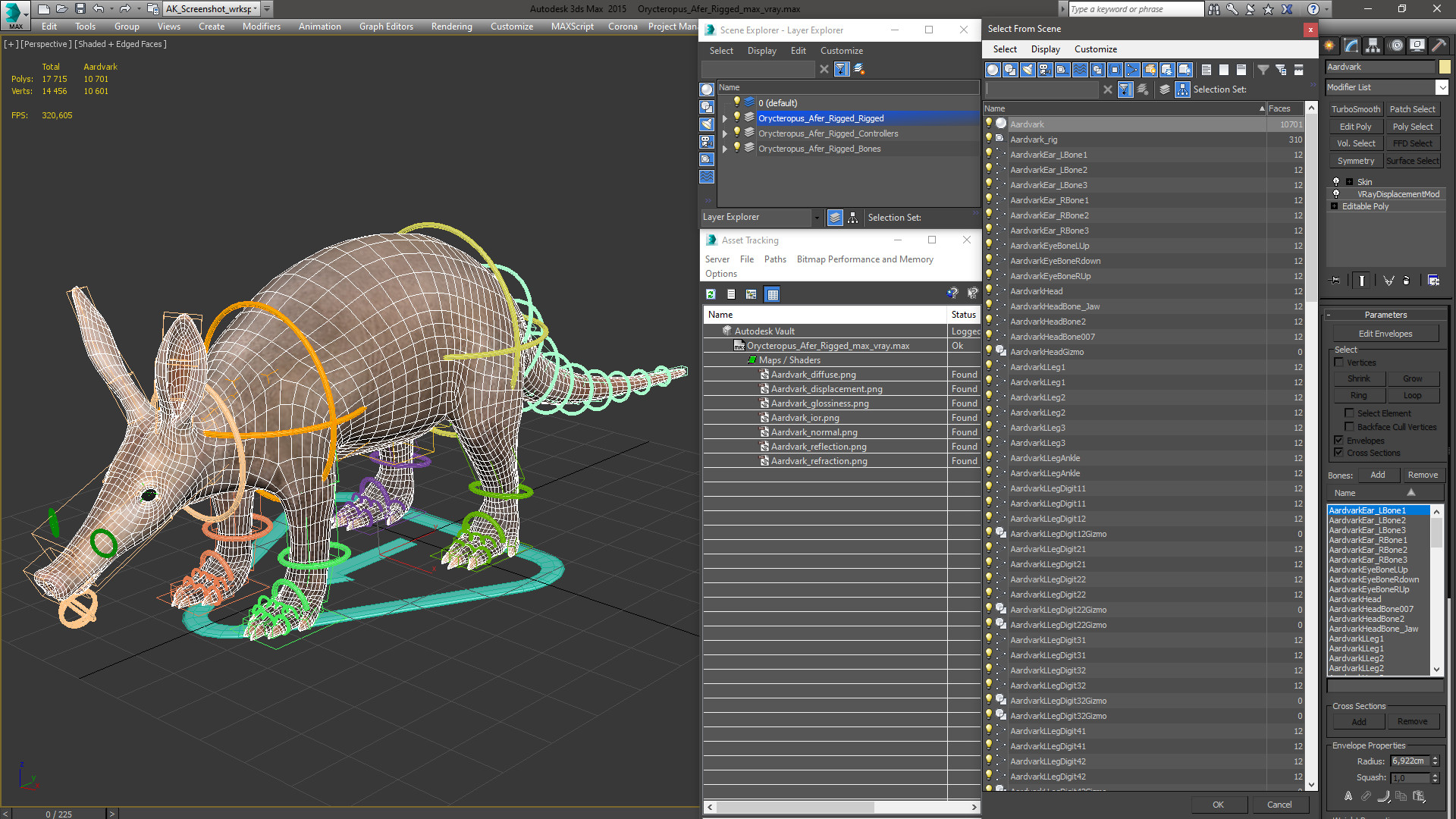Image resolution: width=1456 pixels, height=819 pixels.
Task: Open Configure Modifier Sets icon
Action: coord(1433,281)
